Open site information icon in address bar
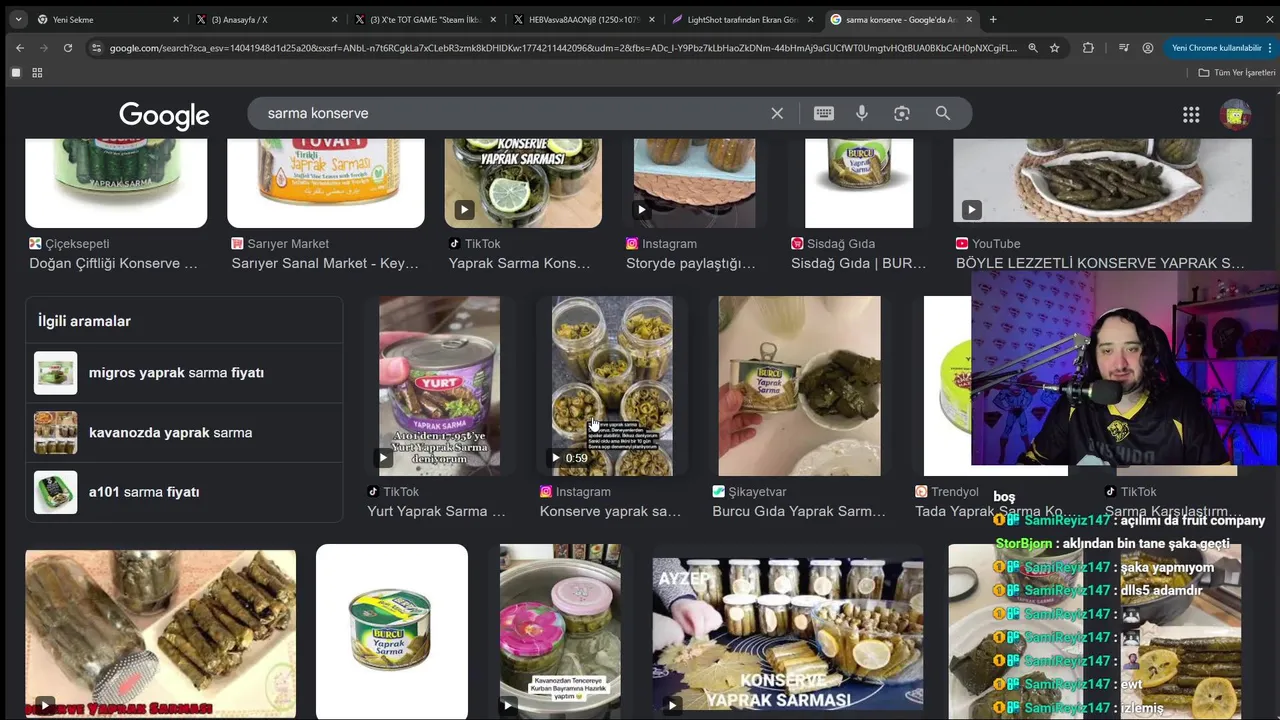Viewport: 1280px width, 720px height. 96,47
